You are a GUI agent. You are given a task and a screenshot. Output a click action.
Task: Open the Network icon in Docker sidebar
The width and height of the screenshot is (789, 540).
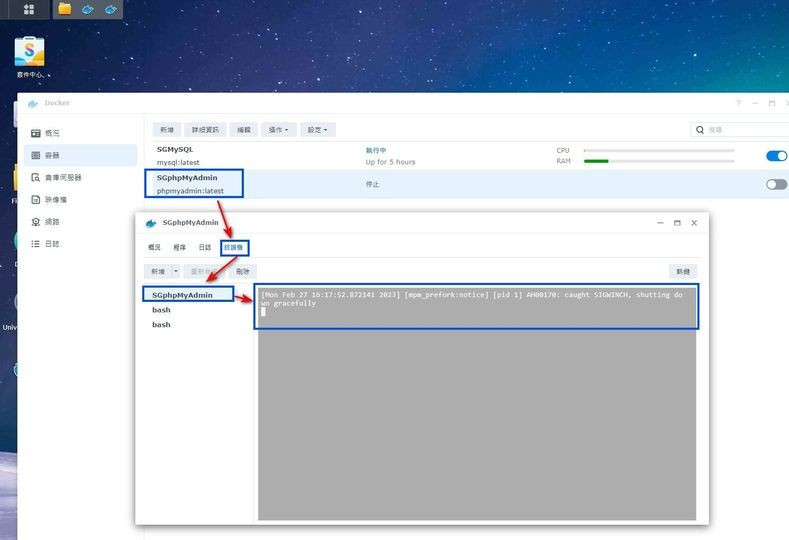[36, 221]
